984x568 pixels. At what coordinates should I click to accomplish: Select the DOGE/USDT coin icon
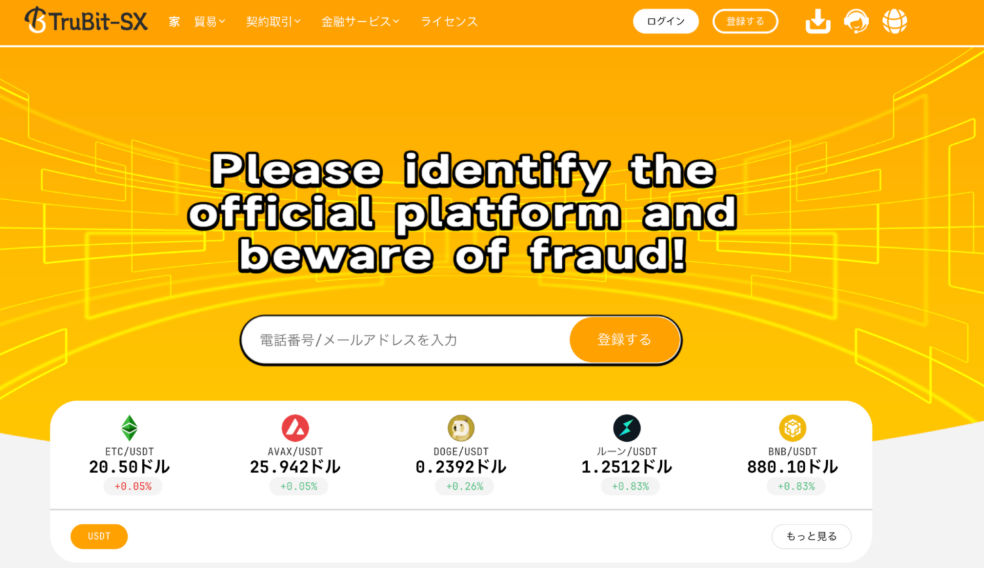coord(461,428)
